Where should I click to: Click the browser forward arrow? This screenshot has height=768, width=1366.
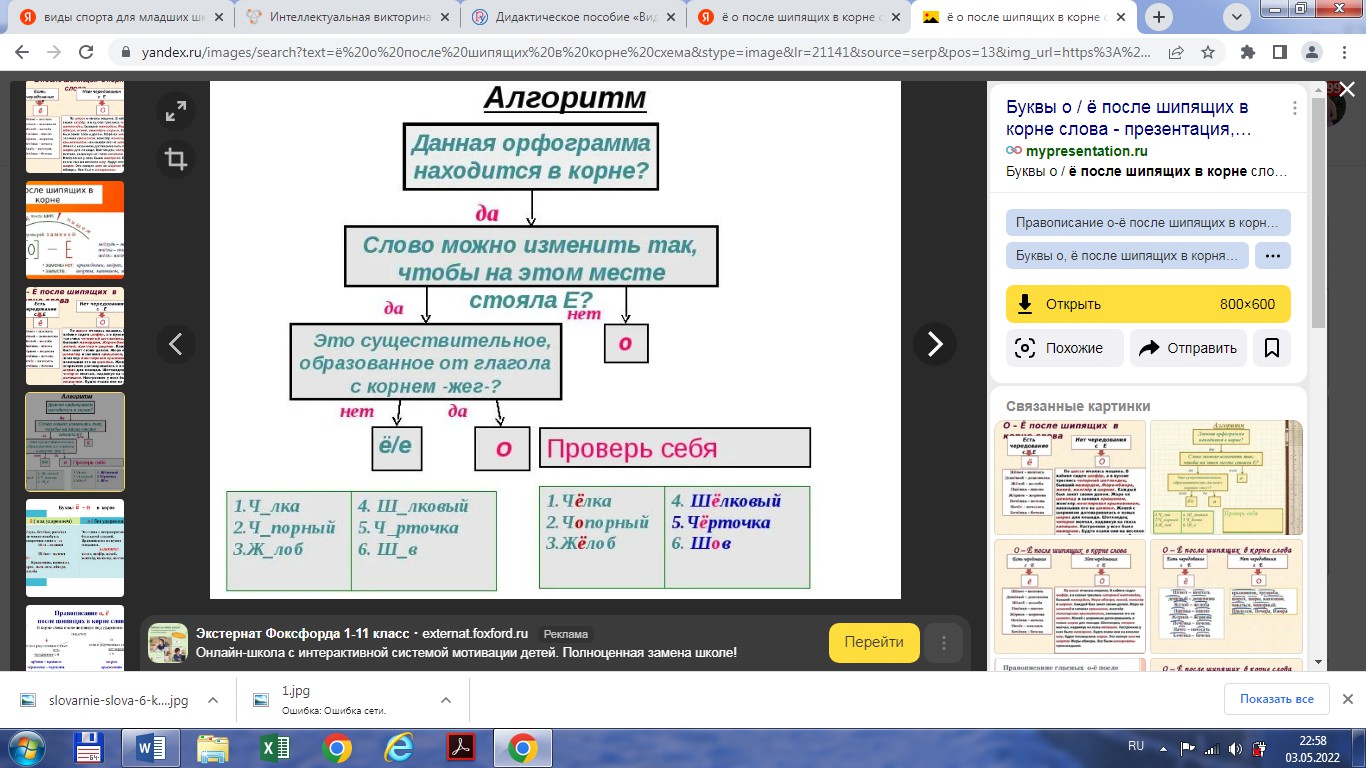click(x=57, y=52)
